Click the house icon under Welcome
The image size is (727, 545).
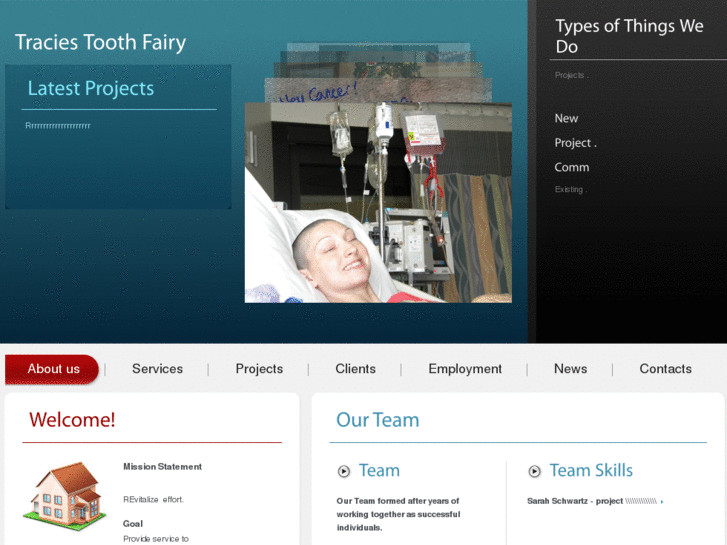pos(64,496)
